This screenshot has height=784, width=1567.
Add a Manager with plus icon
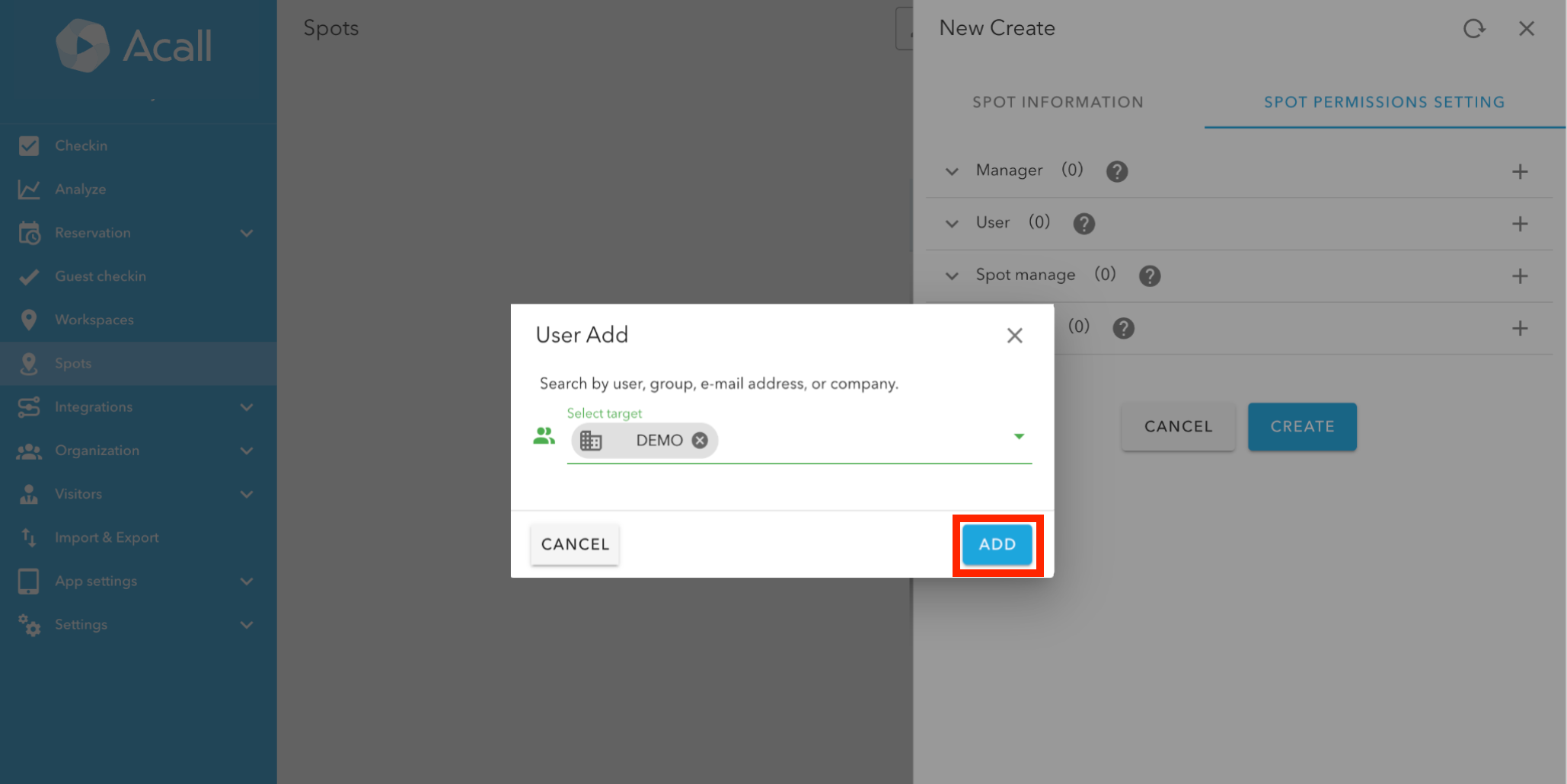pyautogui.click(x=1519, y=172)
